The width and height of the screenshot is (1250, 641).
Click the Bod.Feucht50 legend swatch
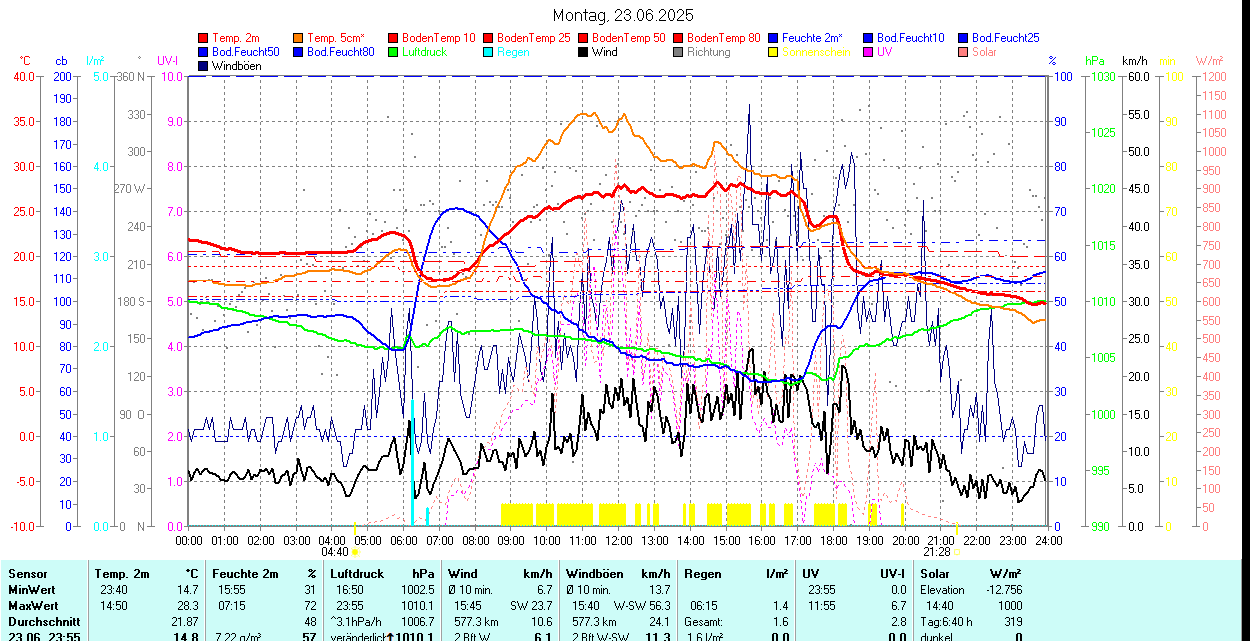click(203, 52)
